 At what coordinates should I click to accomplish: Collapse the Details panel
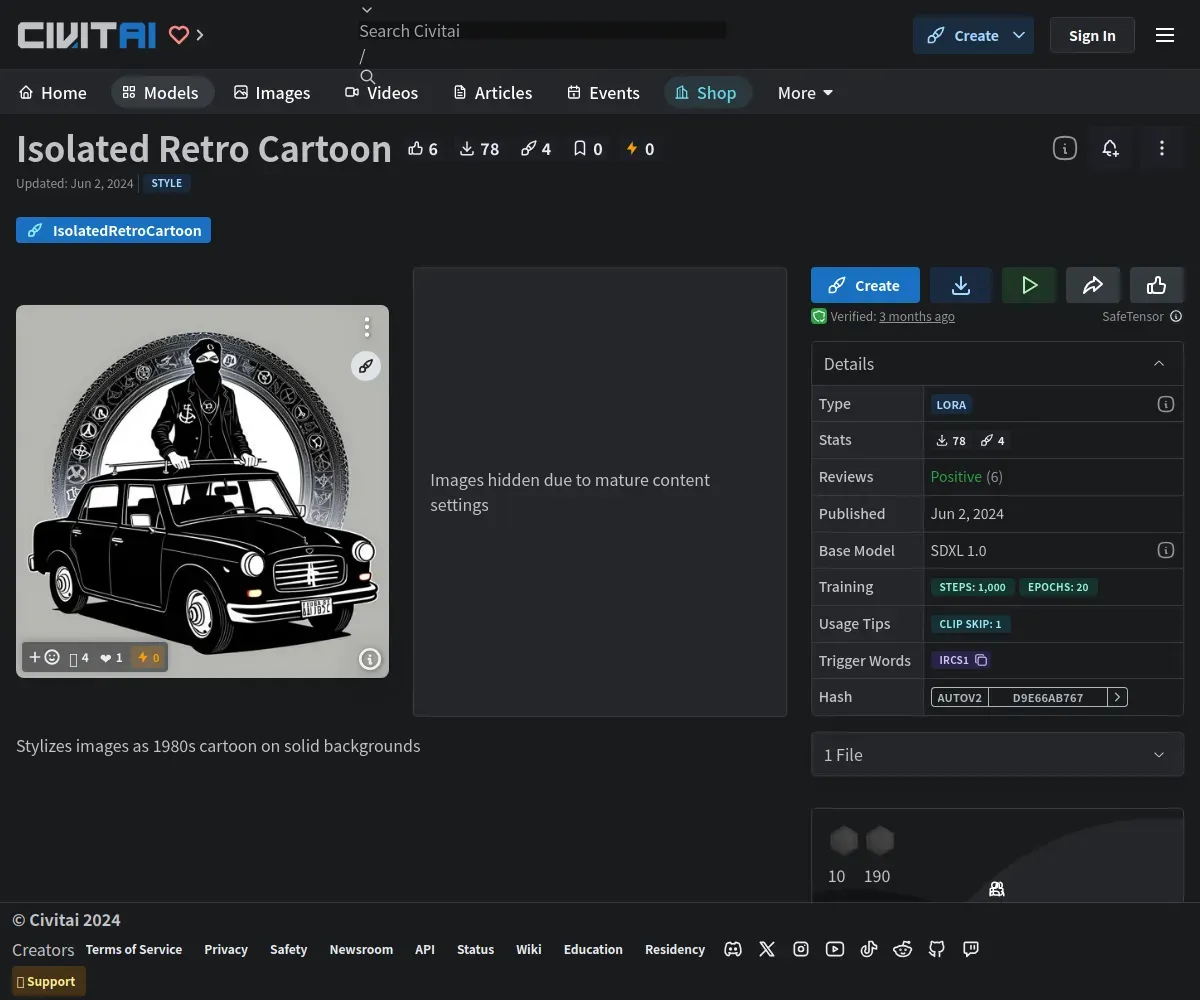(1159, 364)
